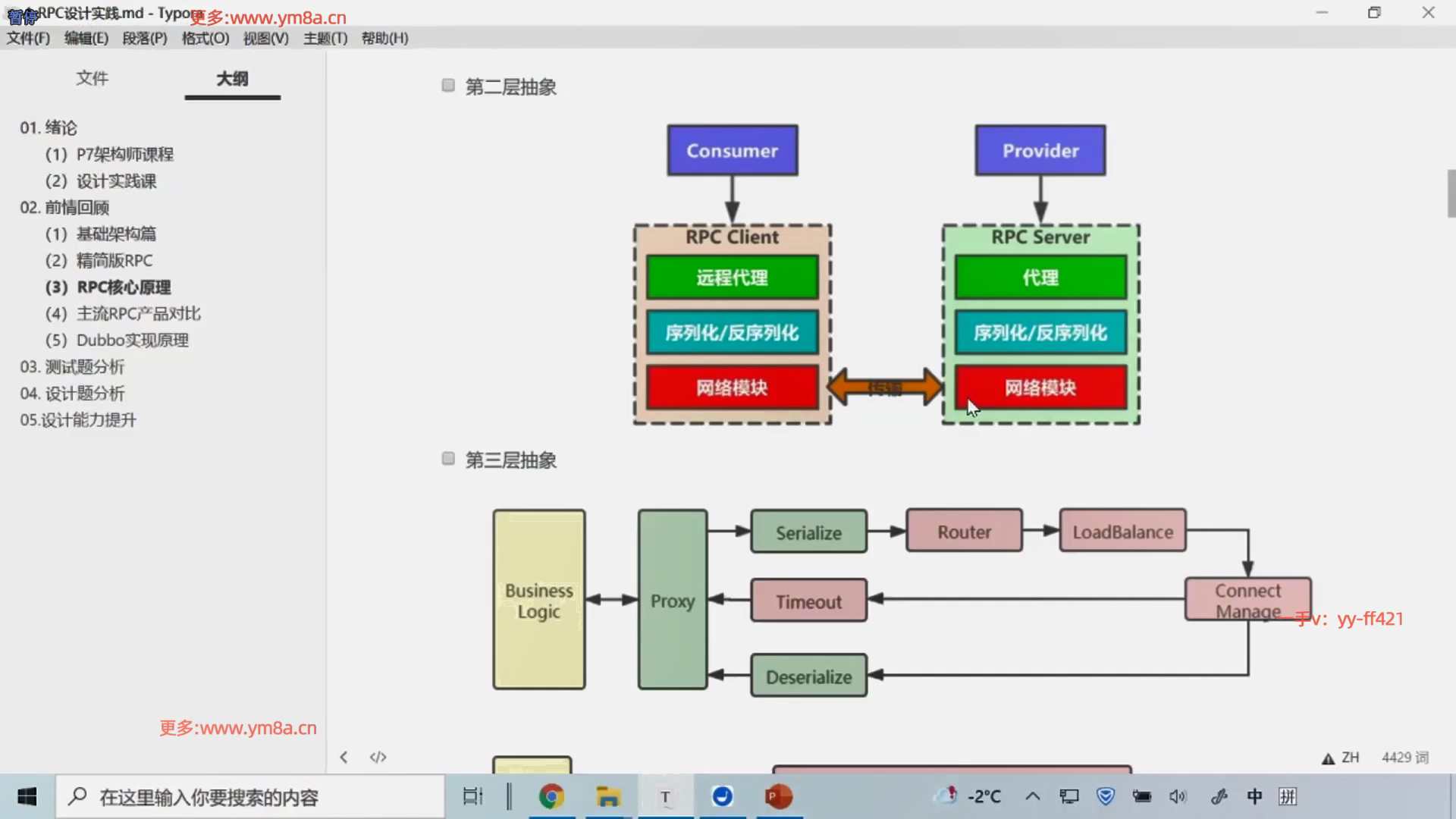
Task: Jump to 04. 设计题分析 in outline
Action: coord(72,393)
